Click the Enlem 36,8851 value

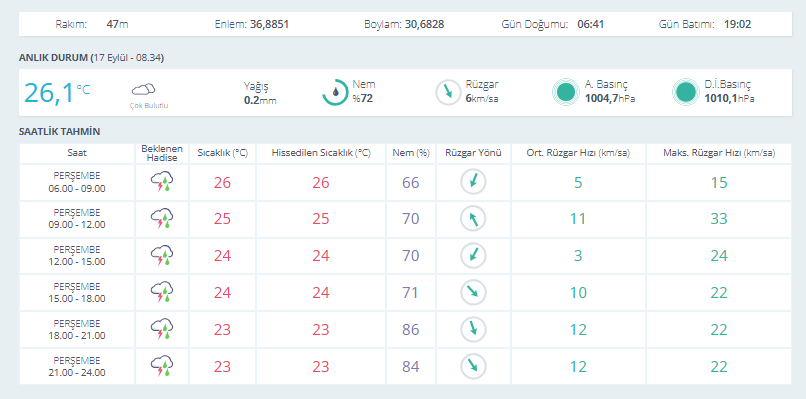[x=269, y=24]
